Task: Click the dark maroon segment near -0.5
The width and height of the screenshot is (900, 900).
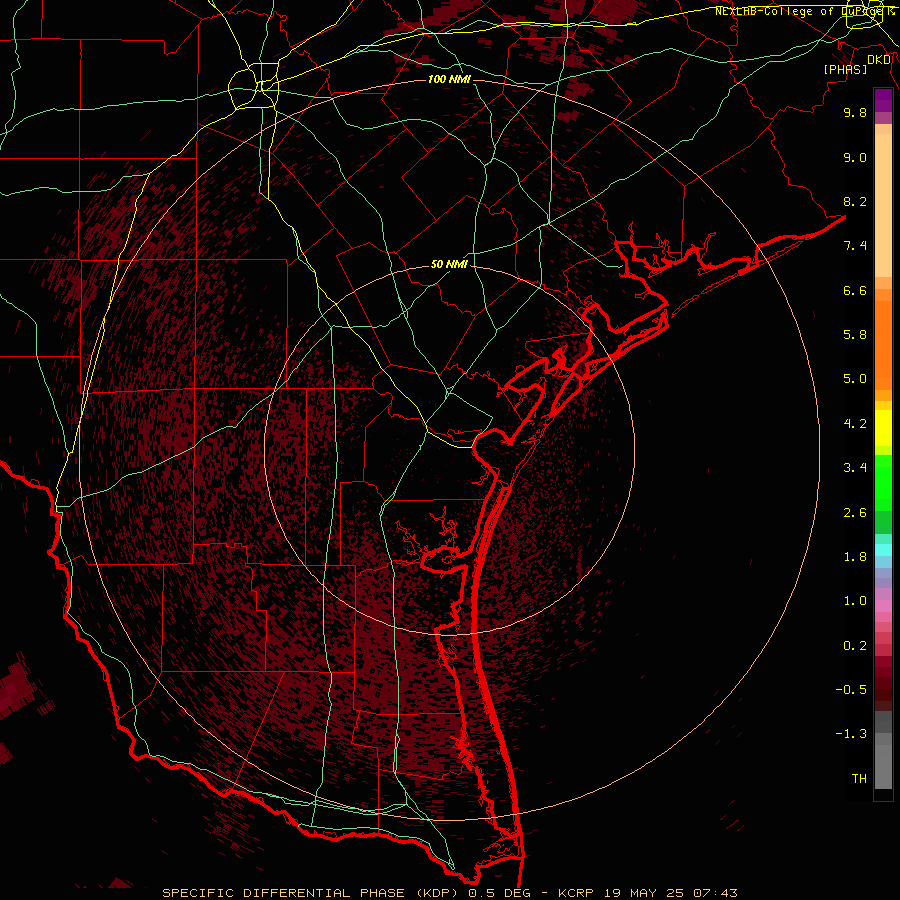Action: click(x=883, y=689)
